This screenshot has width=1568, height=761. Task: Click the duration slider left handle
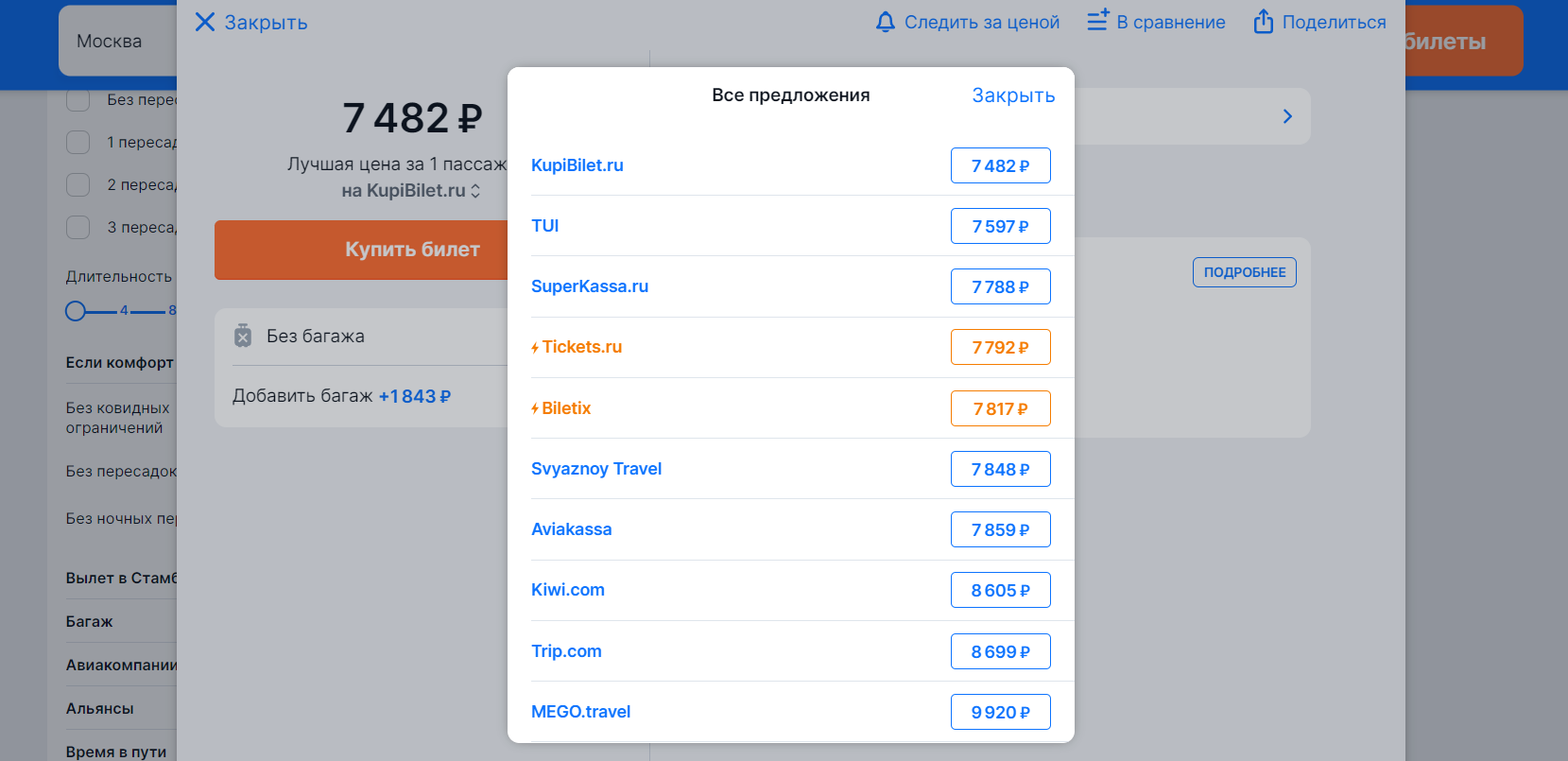76,311
